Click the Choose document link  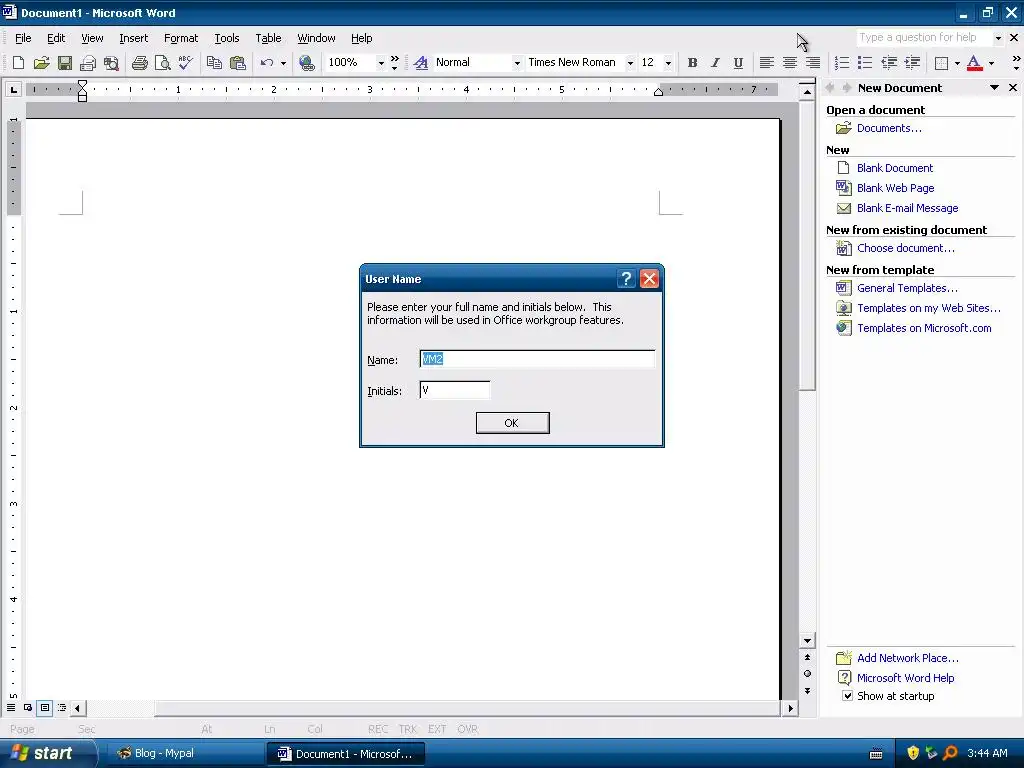905,248
